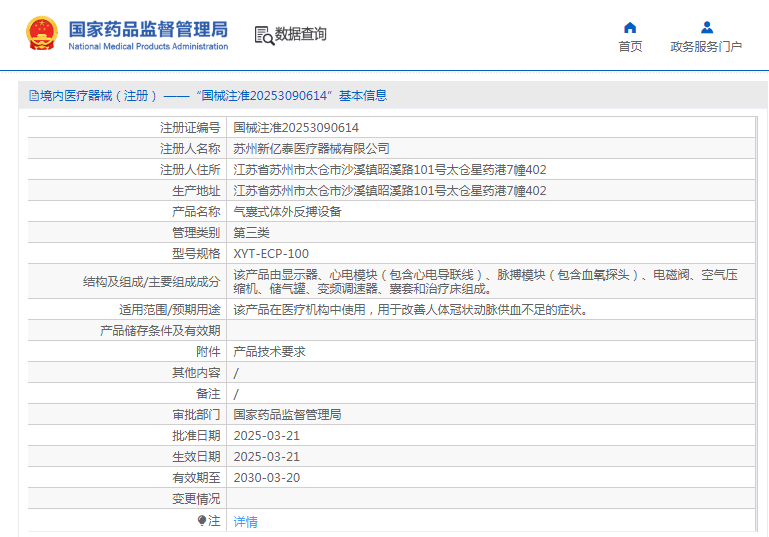This screenshot has height=537, width=769.
Task: Select the 注册人住所 address value
Action: click(x=390, y=170)
